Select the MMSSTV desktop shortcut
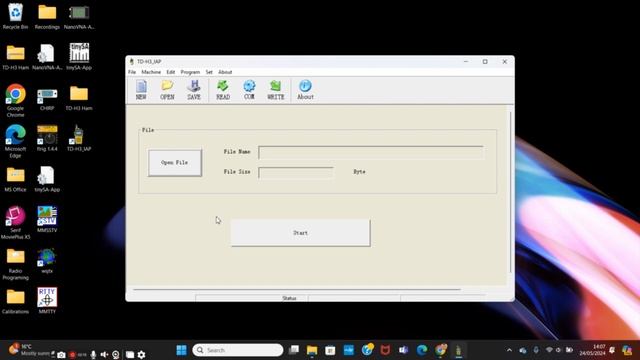 pyautogui.click(x=47, y=219)
